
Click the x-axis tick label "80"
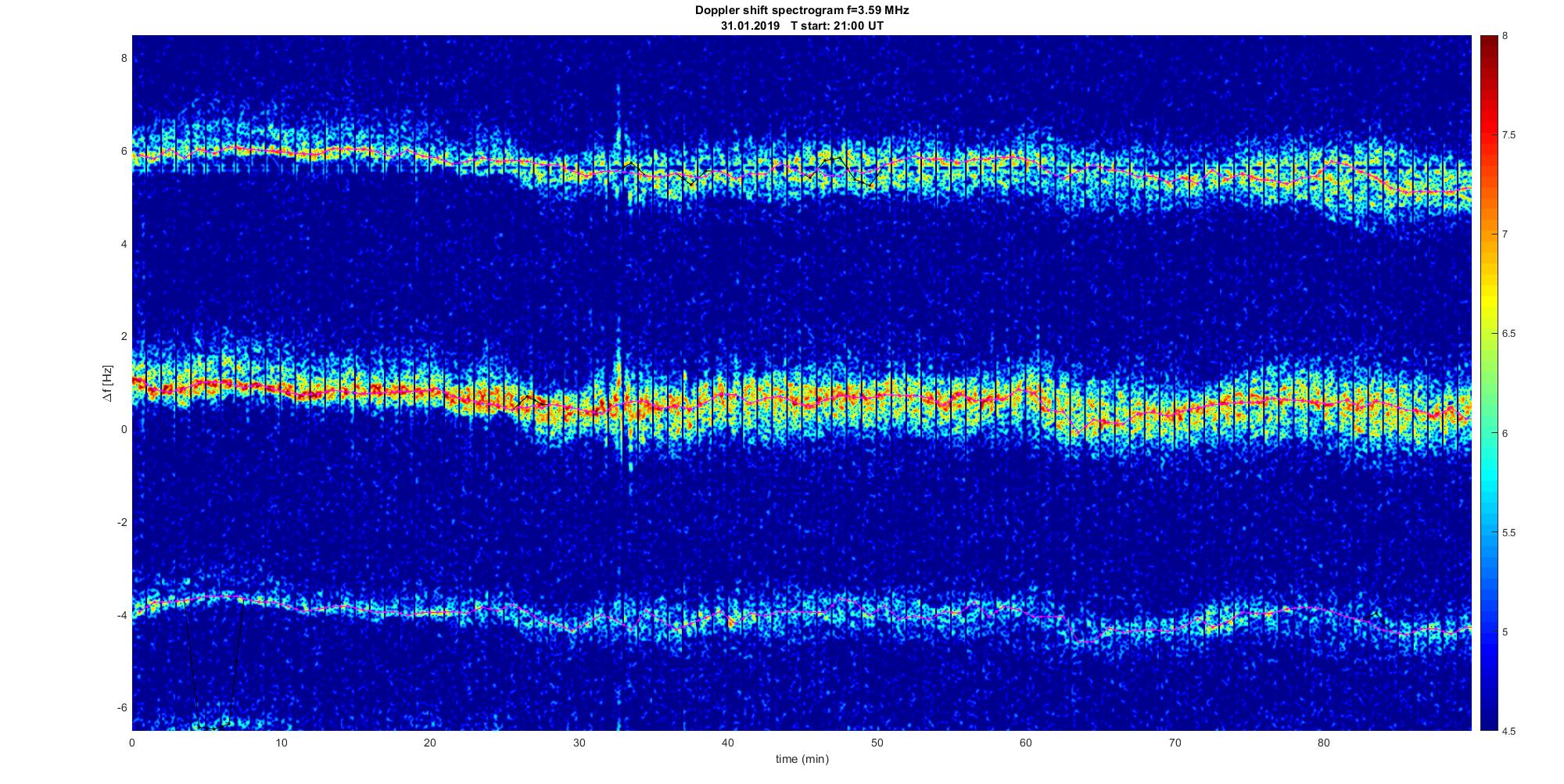pos(1323,743)
